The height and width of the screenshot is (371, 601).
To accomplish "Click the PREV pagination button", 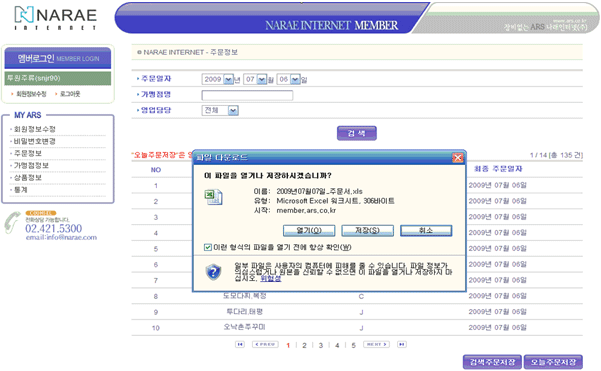I will coord(265,344).
